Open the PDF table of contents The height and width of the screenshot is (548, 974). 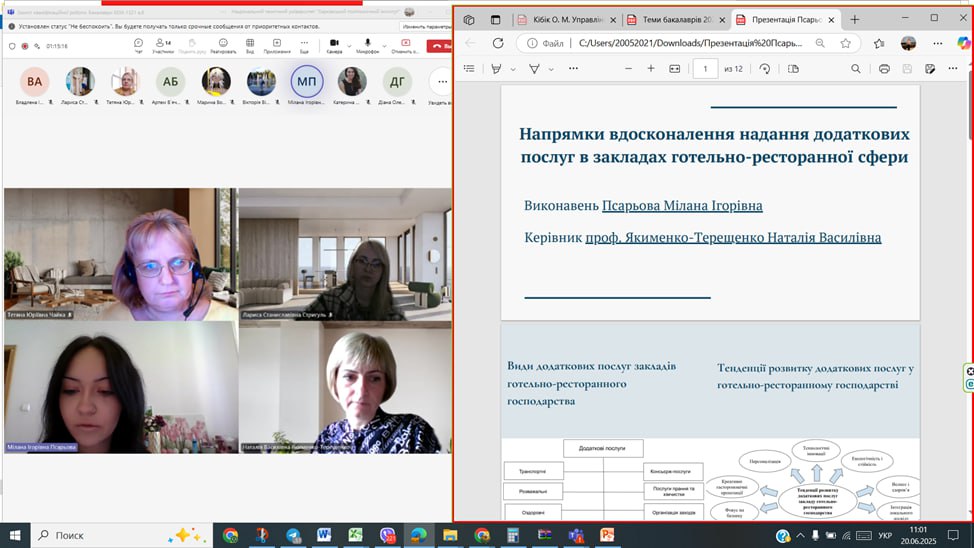[x=469, y=69]
